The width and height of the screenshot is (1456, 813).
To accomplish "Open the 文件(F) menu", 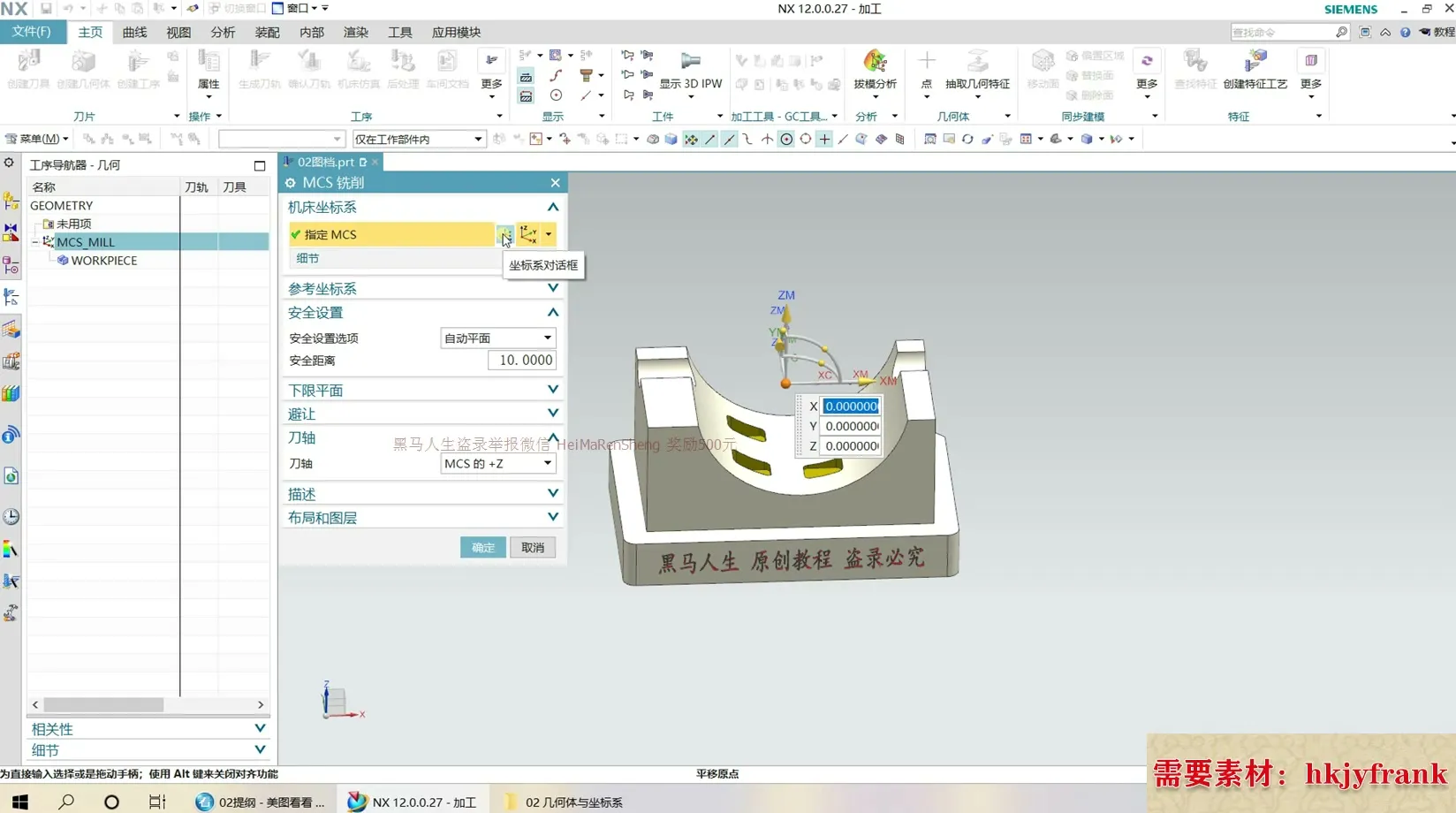I will [x=31, y=32].
